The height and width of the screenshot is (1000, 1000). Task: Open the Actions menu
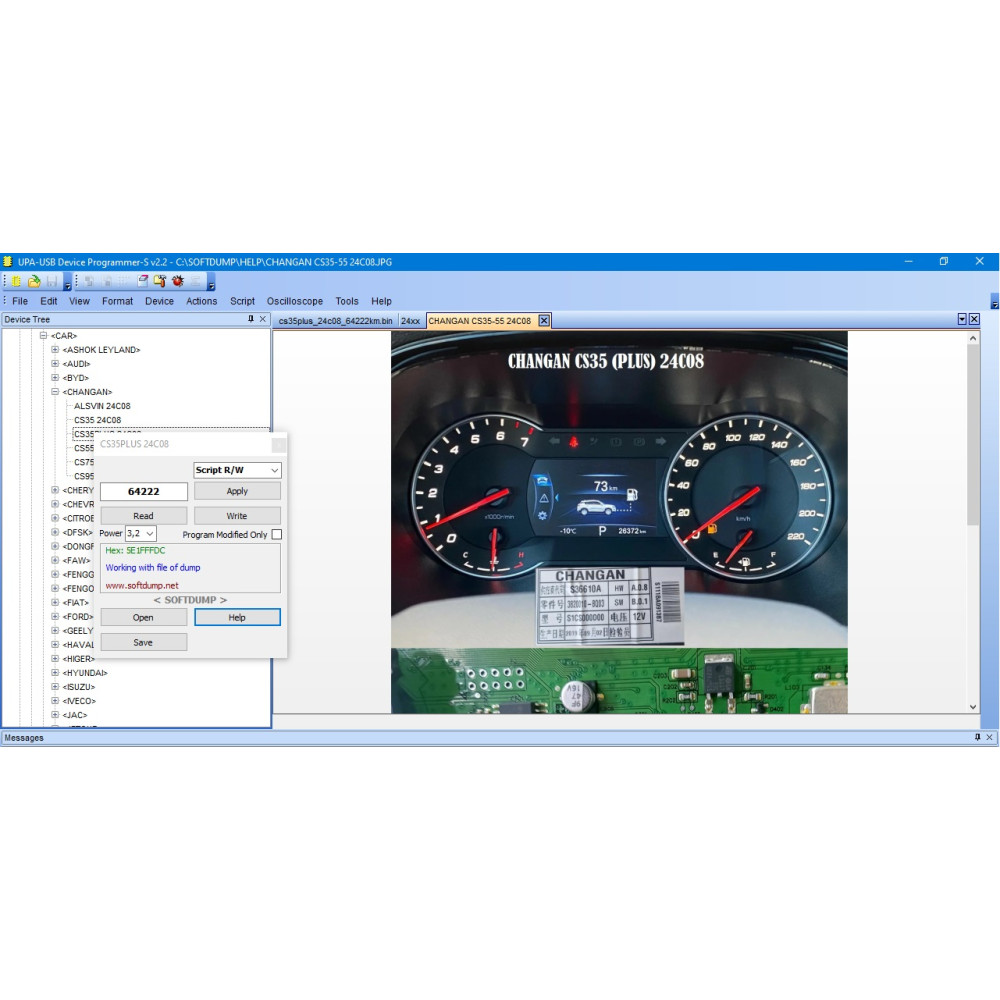coord(202,301)
